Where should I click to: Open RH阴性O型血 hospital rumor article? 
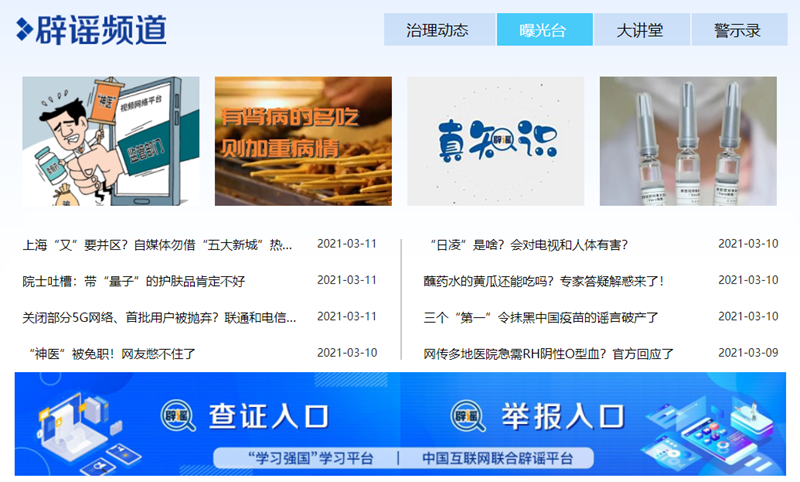click(549, 353)
